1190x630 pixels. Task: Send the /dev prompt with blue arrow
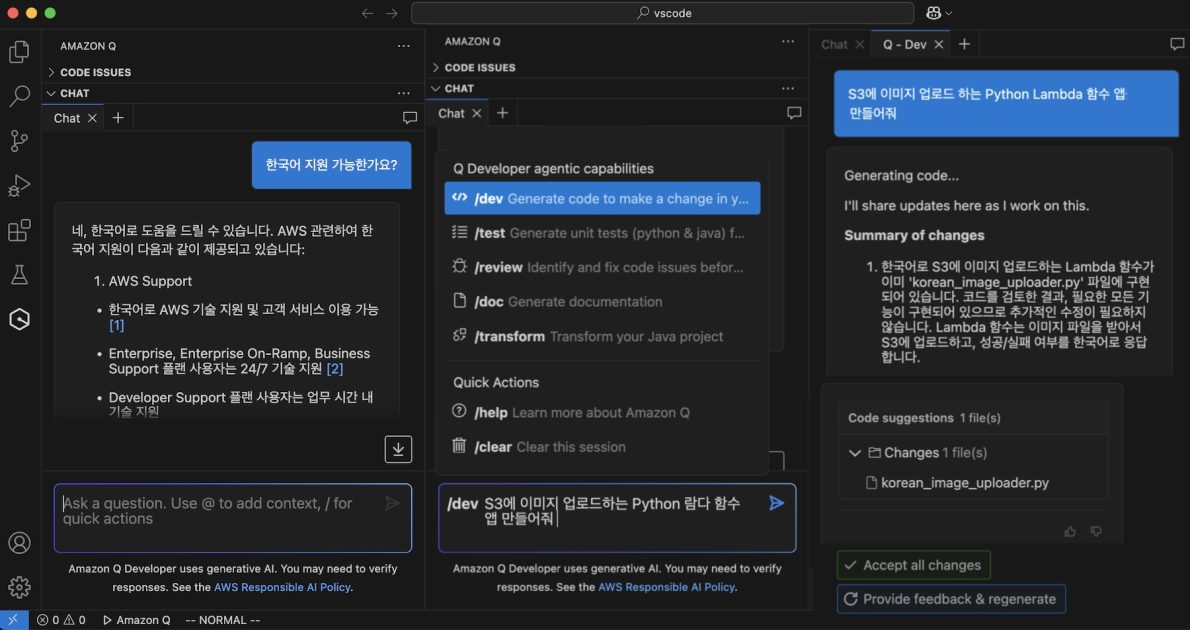[776, 503]
